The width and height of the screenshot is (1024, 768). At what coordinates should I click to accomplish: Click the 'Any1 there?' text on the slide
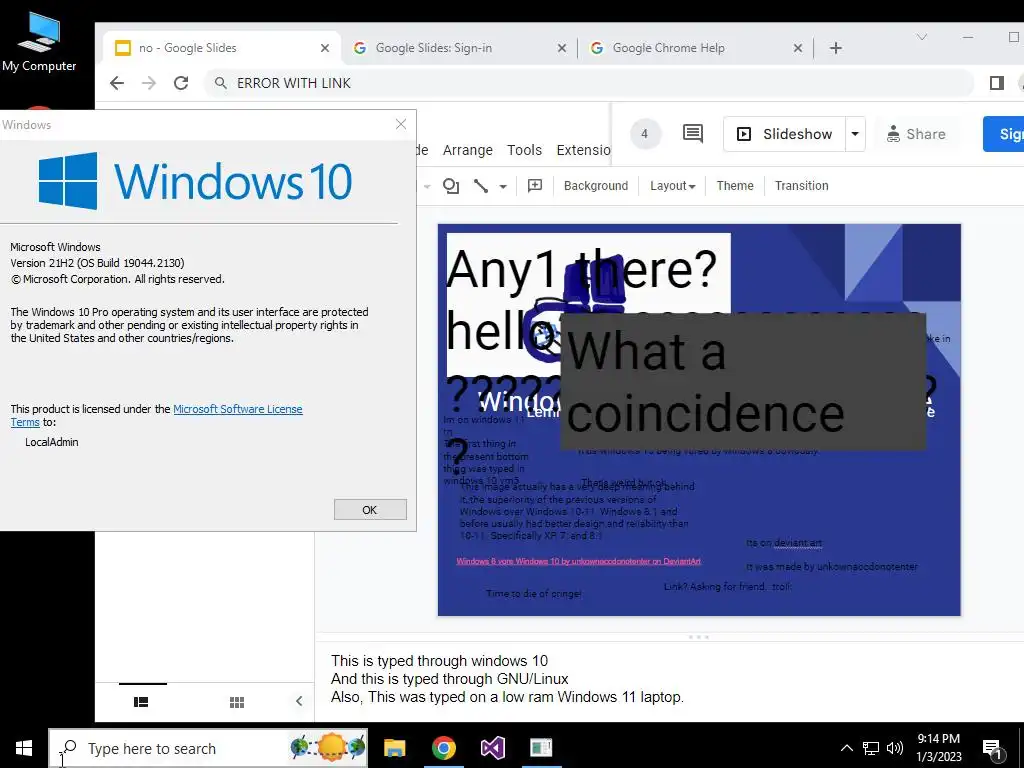coord(581,269)
